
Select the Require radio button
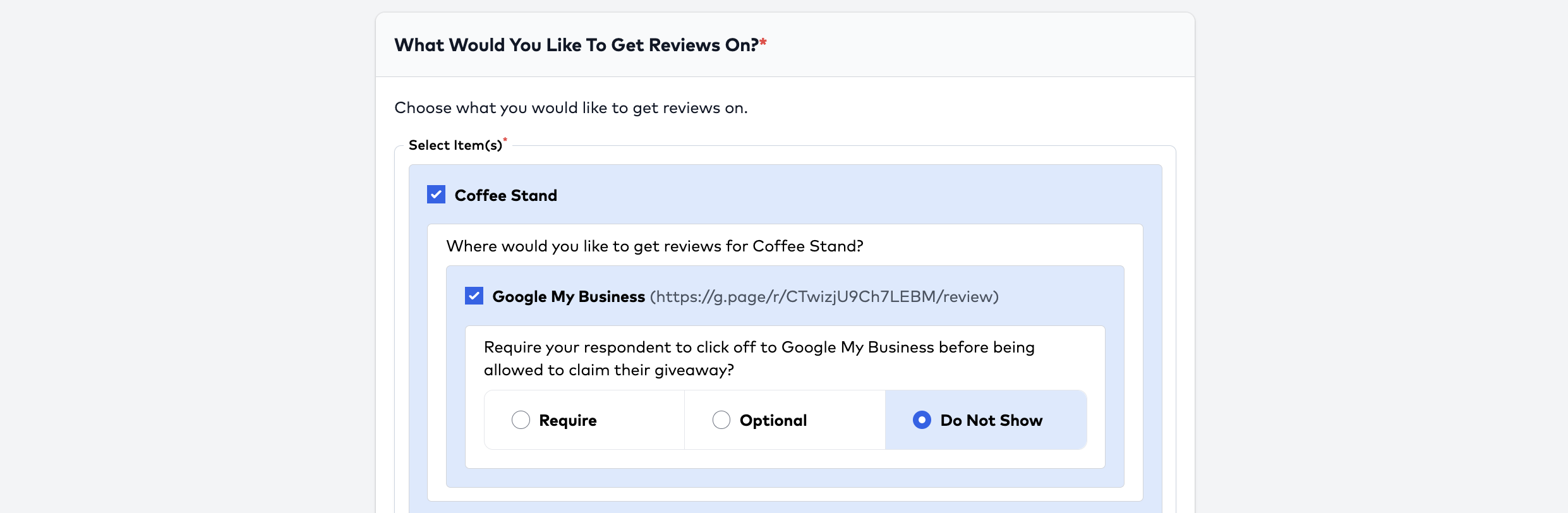(521, 420)
